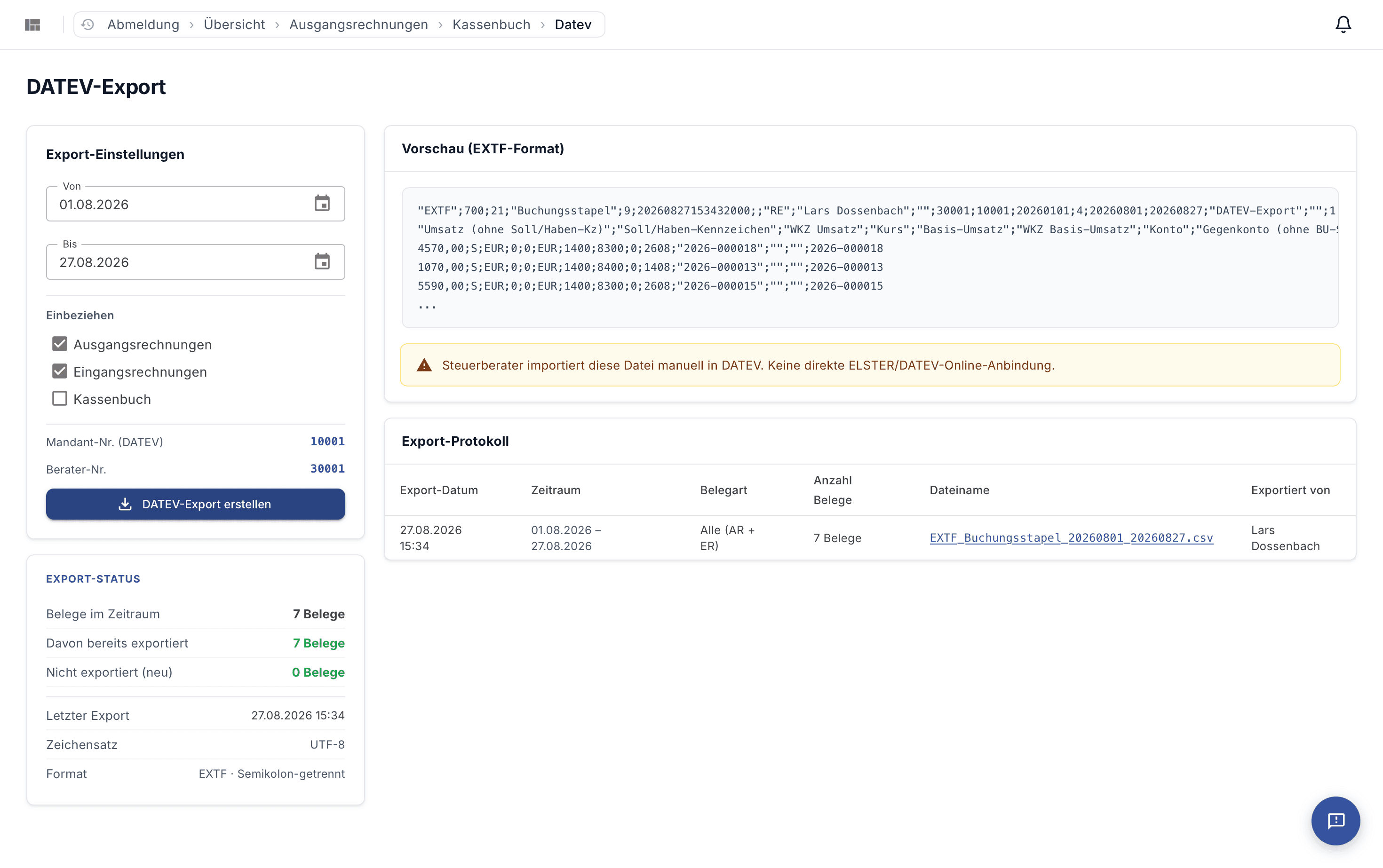Enable the Kassenbuch checkbox

click(60, 398)
